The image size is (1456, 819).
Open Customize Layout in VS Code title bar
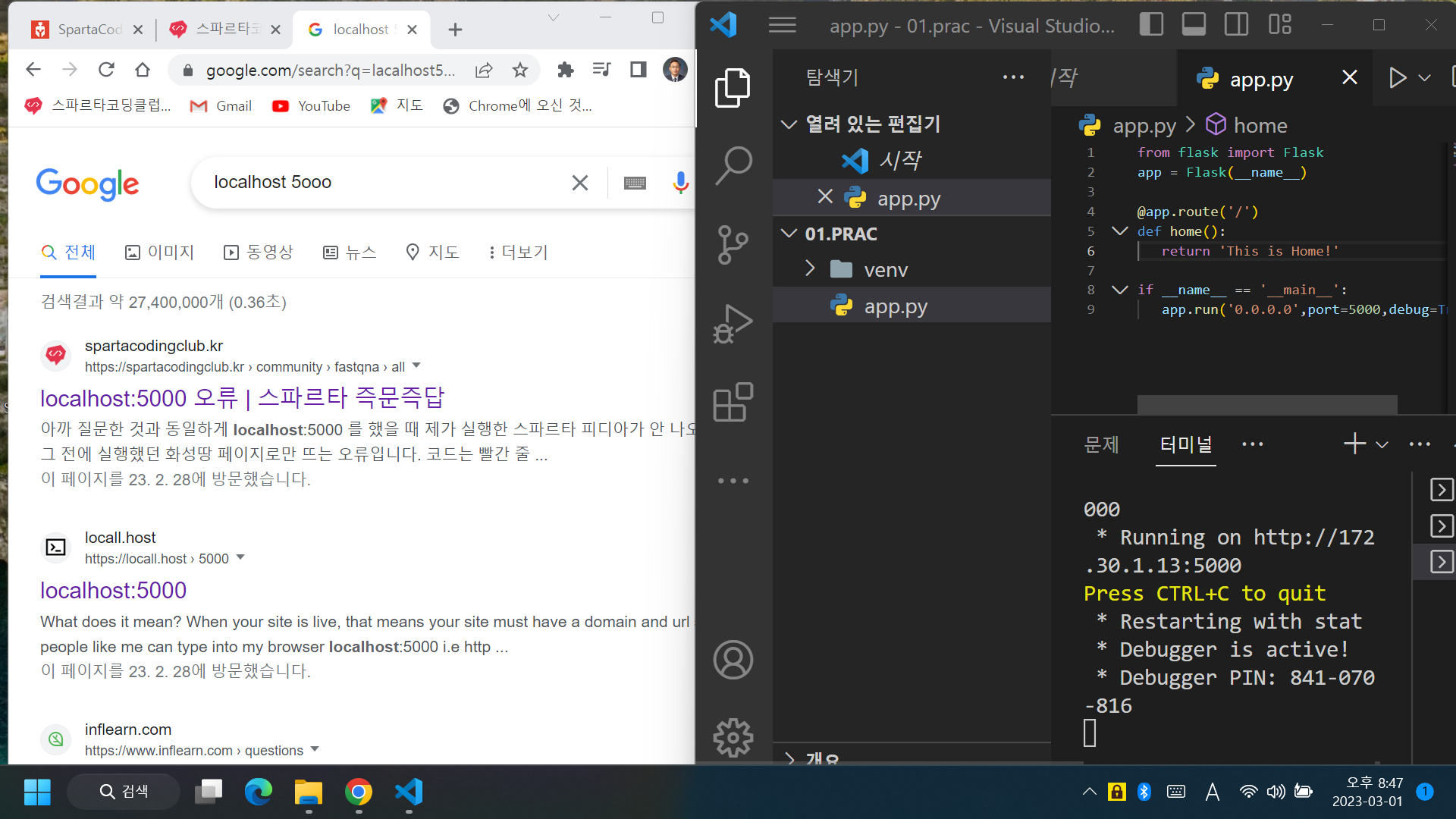coord(1279,24)
